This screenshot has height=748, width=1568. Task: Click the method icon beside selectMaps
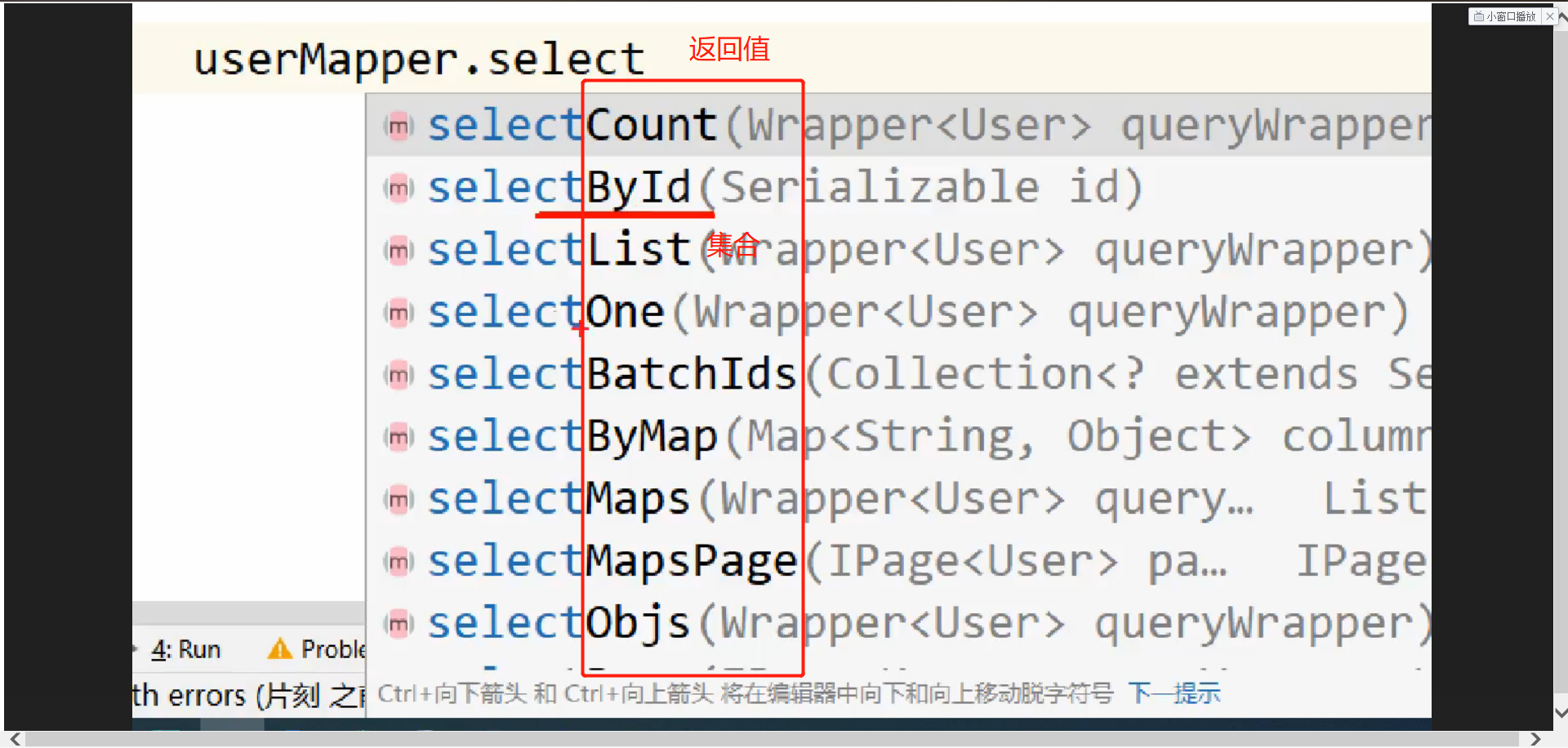coord(399,499)
